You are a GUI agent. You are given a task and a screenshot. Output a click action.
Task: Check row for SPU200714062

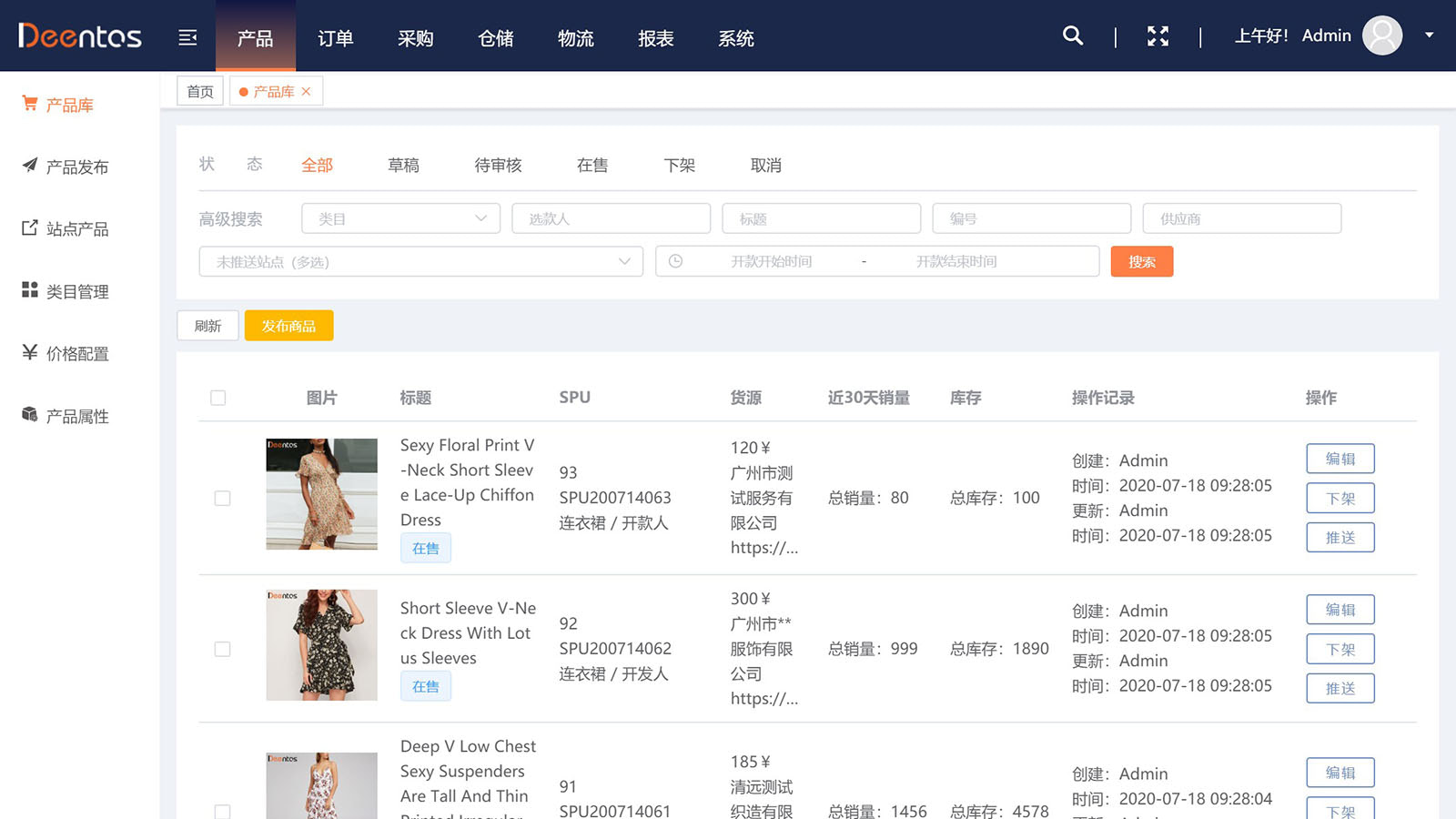coord(222,649)
